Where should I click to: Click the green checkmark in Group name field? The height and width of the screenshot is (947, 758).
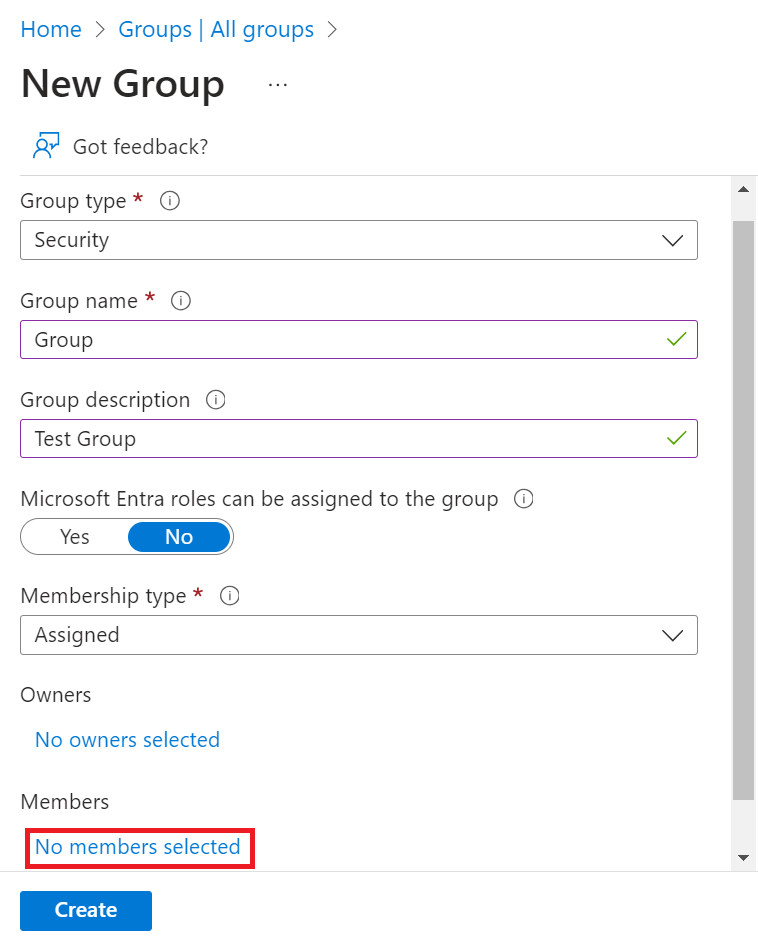pos(676,340)
